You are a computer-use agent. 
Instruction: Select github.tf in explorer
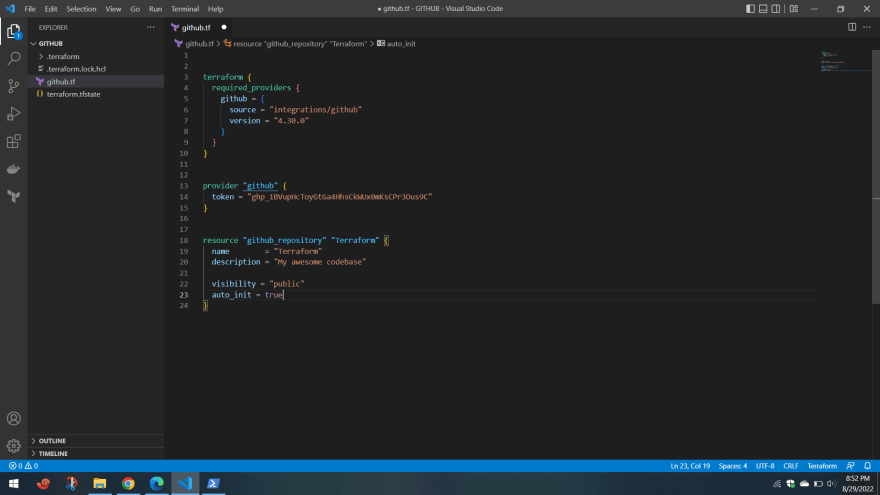click(x=96, y=81)
